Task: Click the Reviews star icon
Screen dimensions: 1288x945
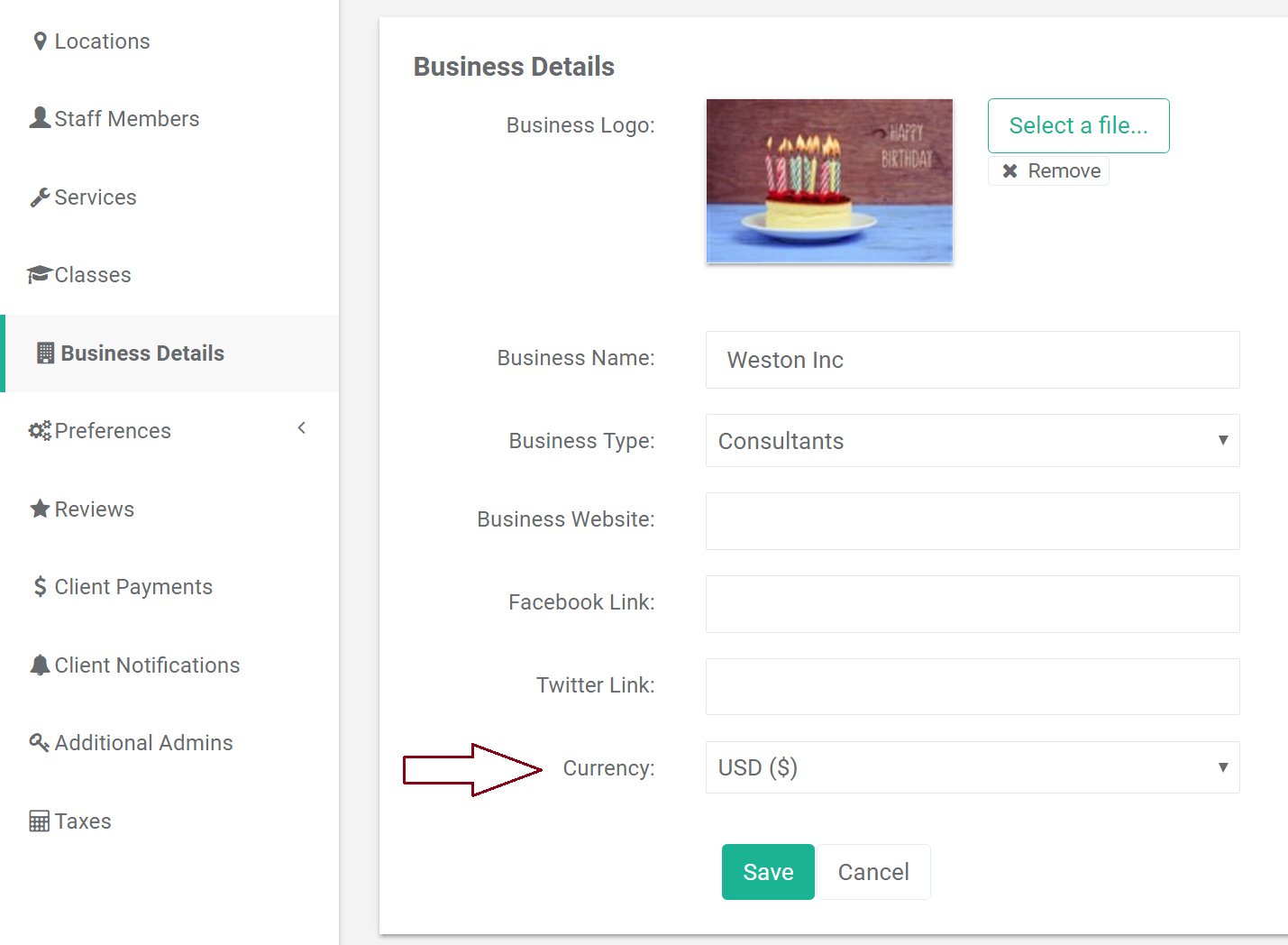Action: coord(40,509)
